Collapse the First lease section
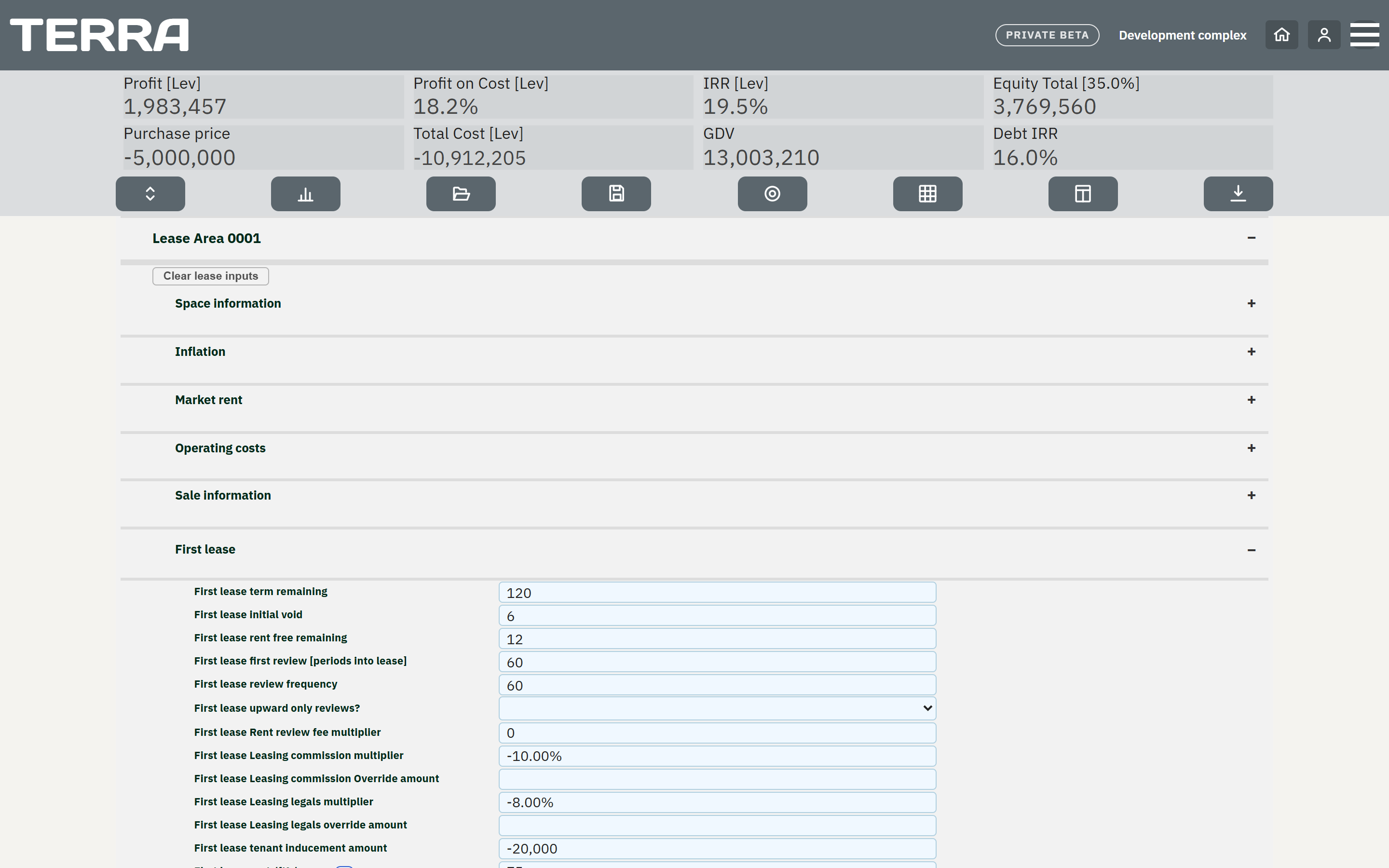 [x=1251, y=550]
